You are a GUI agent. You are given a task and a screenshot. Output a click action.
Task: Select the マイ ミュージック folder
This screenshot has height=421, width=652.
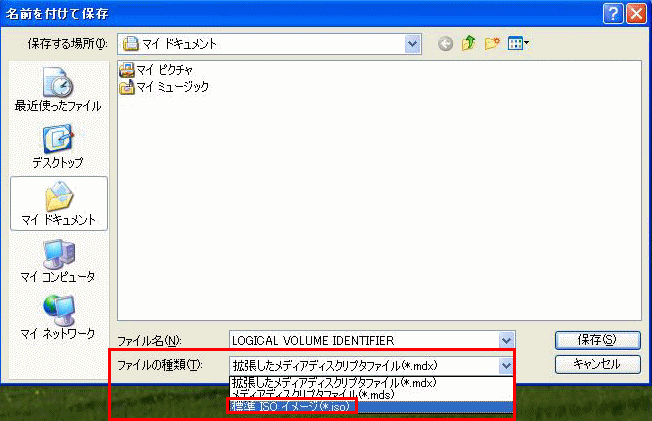coord(164,87)
